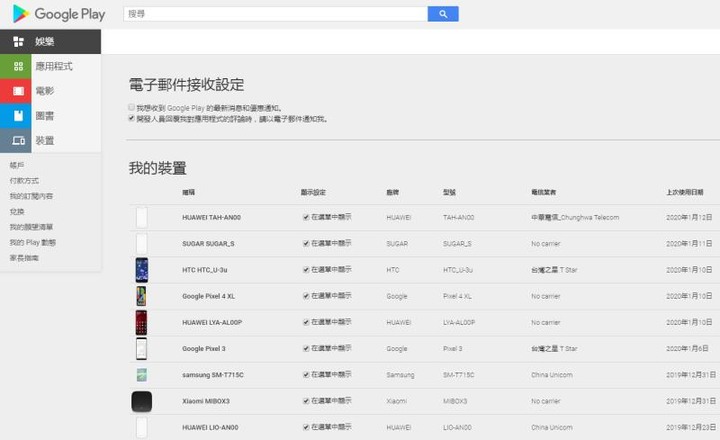Image resolution: width=720 pixels, height=440 pixels.
Task: Click the blue search magnifier button
Action: click(x=443, y=14)
